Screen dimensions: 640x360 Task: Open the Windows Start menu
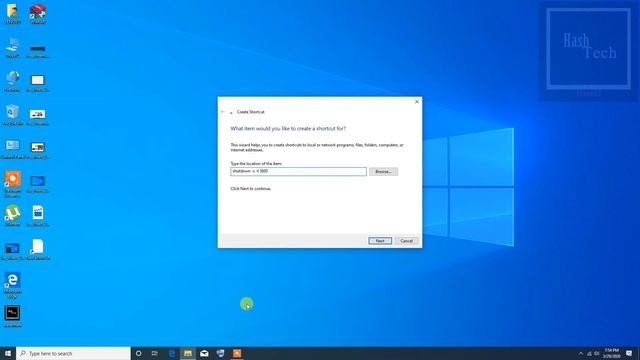8,353
